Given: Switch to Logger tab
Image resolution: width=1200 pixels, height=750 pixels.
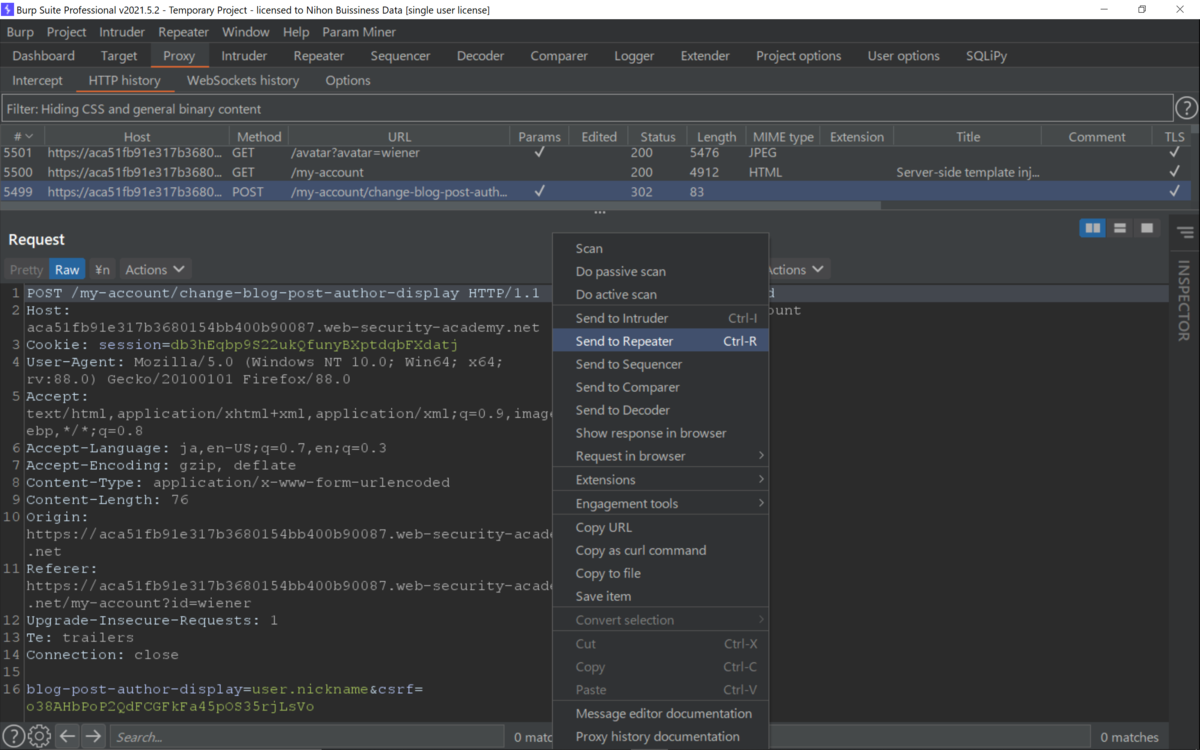Looking at the screenshot, I should pos(634,56).
